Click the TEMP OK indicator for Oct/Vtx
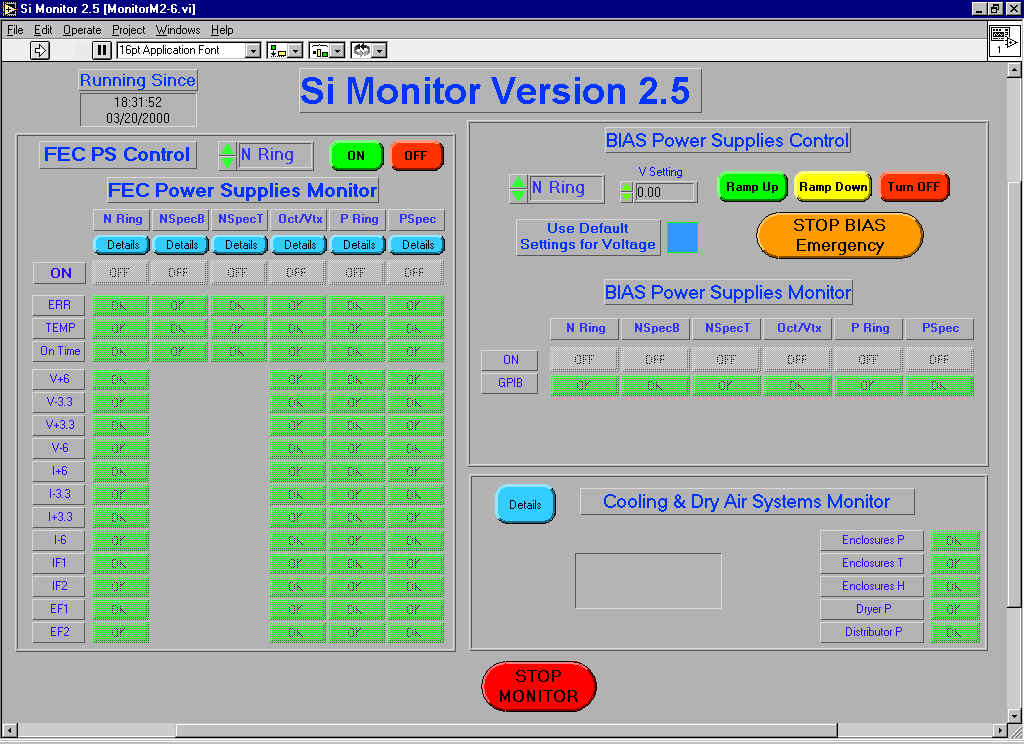This screenshot has height=744, width=1024. pyautogui.click(x=297, y=328)
